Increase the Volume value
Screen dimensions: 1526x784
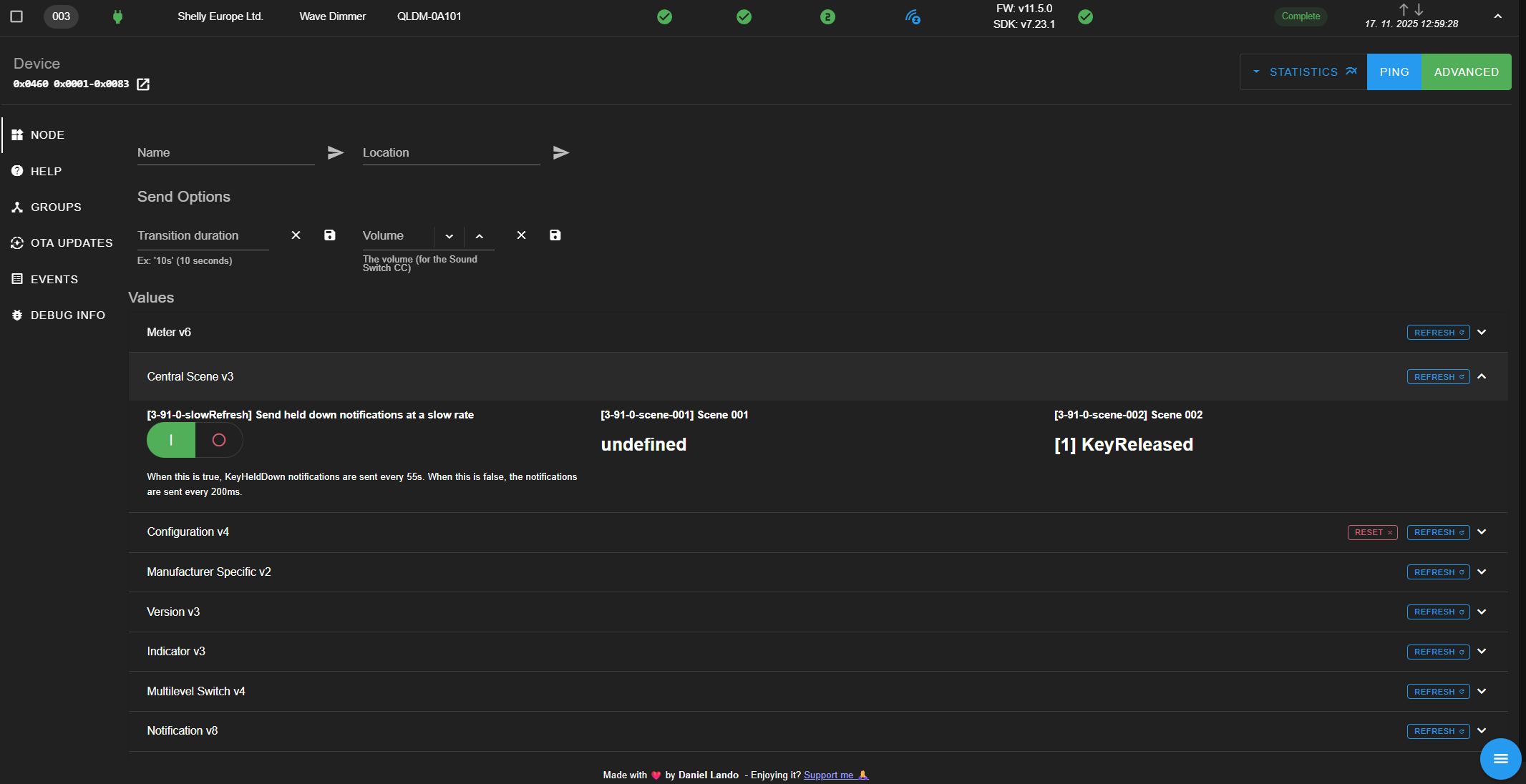click(480, 236)
